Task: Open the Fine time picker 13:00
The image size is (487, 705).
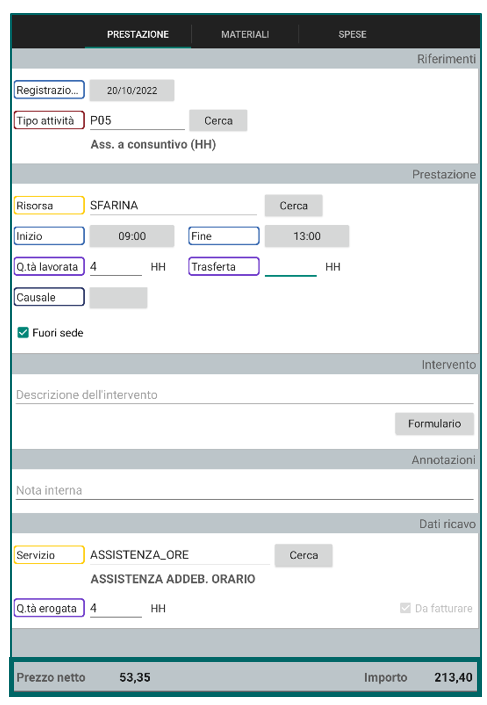Action: tap(307, 236)
